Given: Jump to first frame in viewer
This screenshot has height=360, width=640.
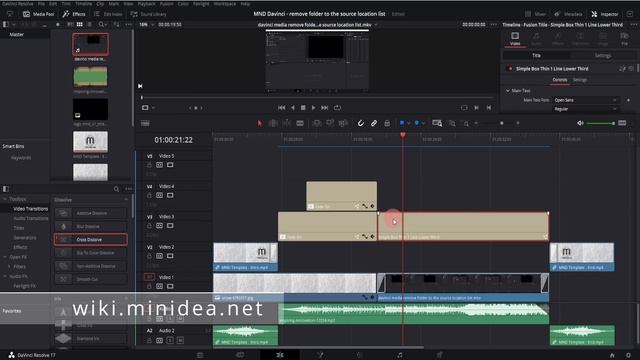Looking at the screenshot, I should point(282,108).
